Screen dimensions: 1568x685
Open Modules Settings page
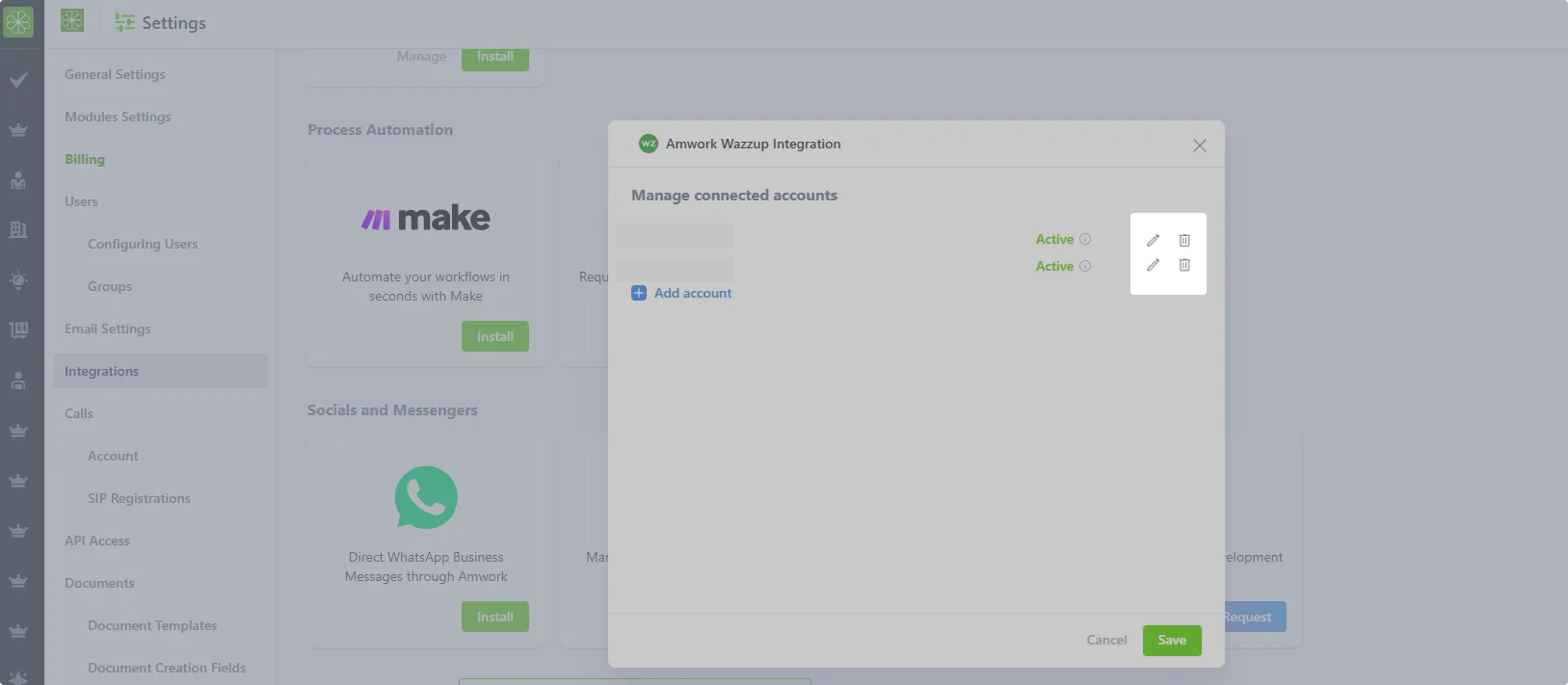click(118, 117)
